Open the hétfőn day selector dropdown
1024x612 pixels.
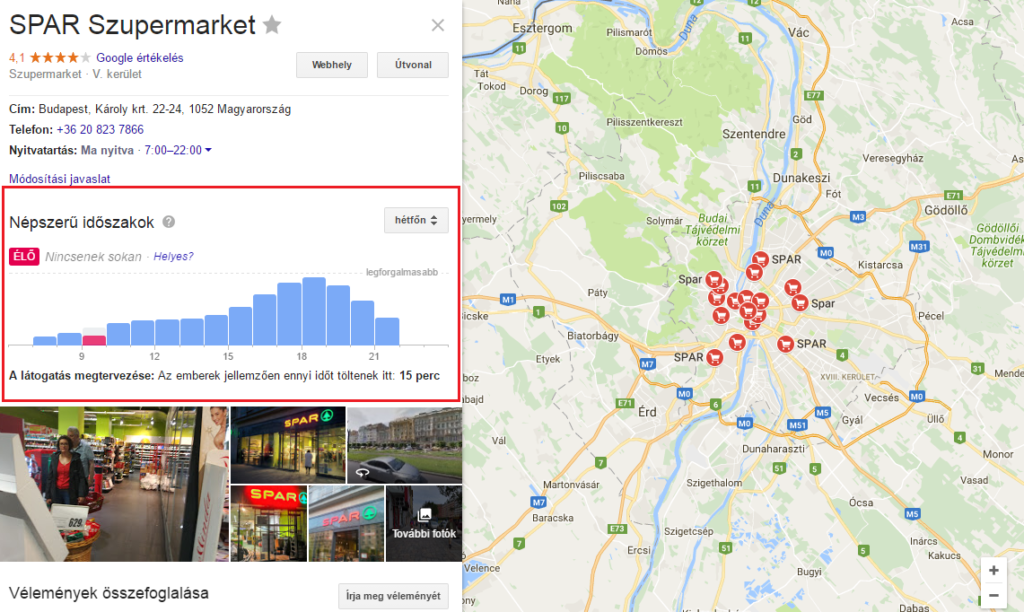(x=416, y=220)
